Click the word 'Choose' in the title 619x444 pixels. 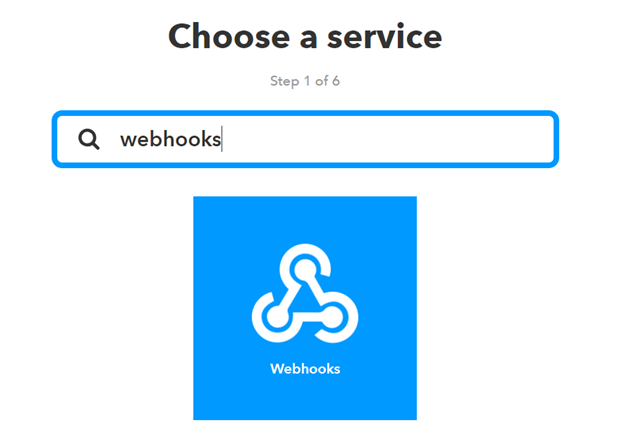[x=229, y=36]
